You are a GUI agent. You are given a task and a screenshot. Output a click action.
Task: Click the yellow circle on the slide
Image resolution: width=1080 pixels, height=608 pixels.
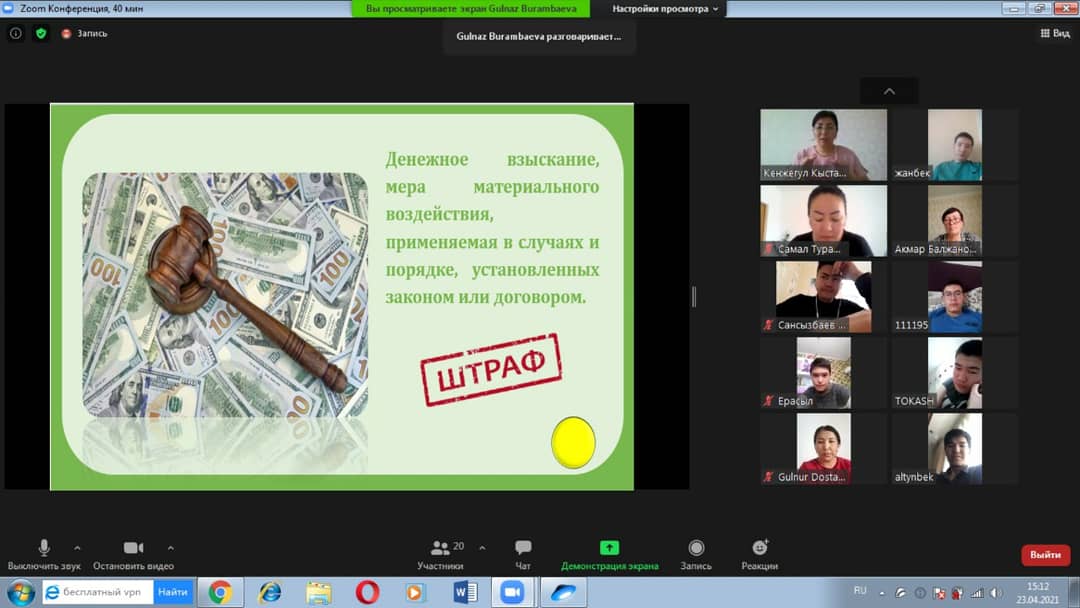tap(574, 442)
